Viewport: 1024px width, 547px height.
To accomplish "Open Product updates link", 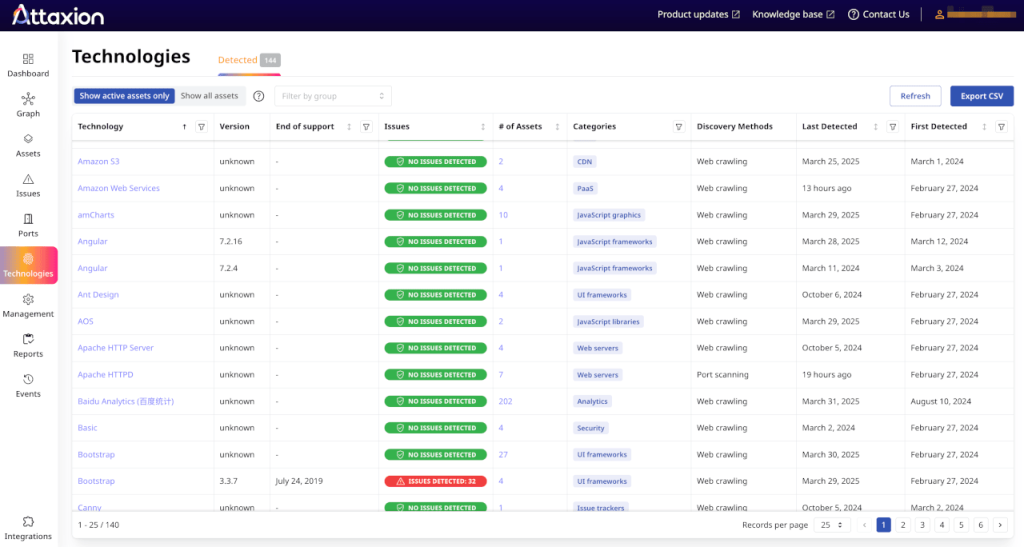I will 698,14.
